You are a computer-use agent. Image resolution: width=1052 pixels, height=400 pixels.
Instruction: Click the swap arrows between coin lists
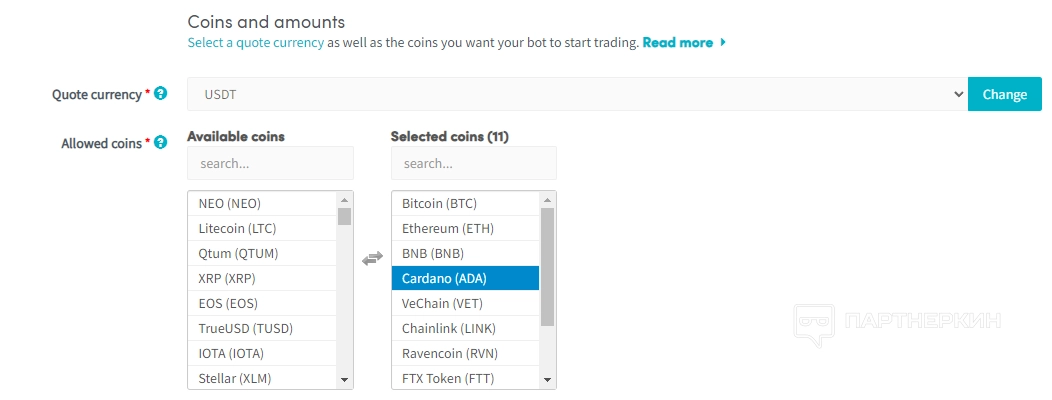[x=372, y=258]
